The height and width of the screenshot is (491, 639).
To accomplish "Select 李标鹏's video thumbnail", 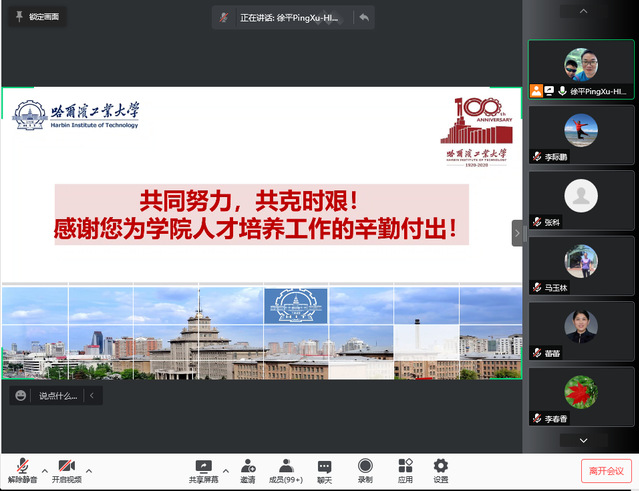I will [x=581, y=134].
